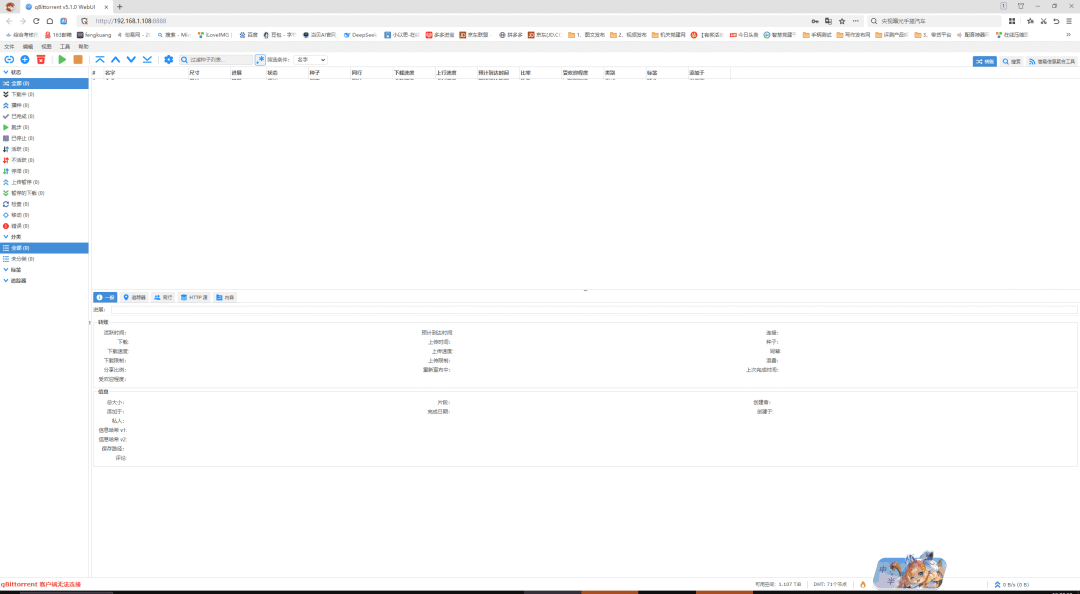
Task: Select the running filter with green play icon
Action: coord(44,127)
